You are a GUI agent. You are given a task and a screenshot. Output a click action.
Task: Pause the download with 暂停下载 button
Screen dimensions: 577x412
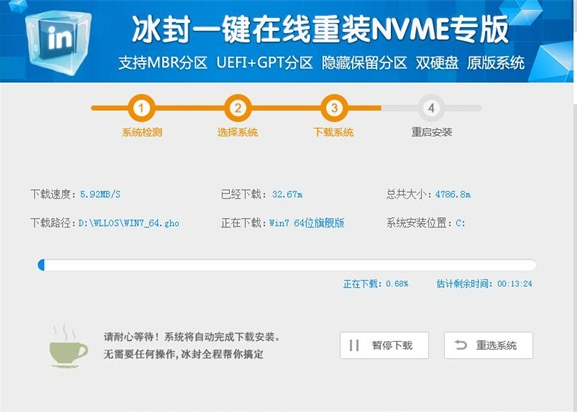click(384, 345)
